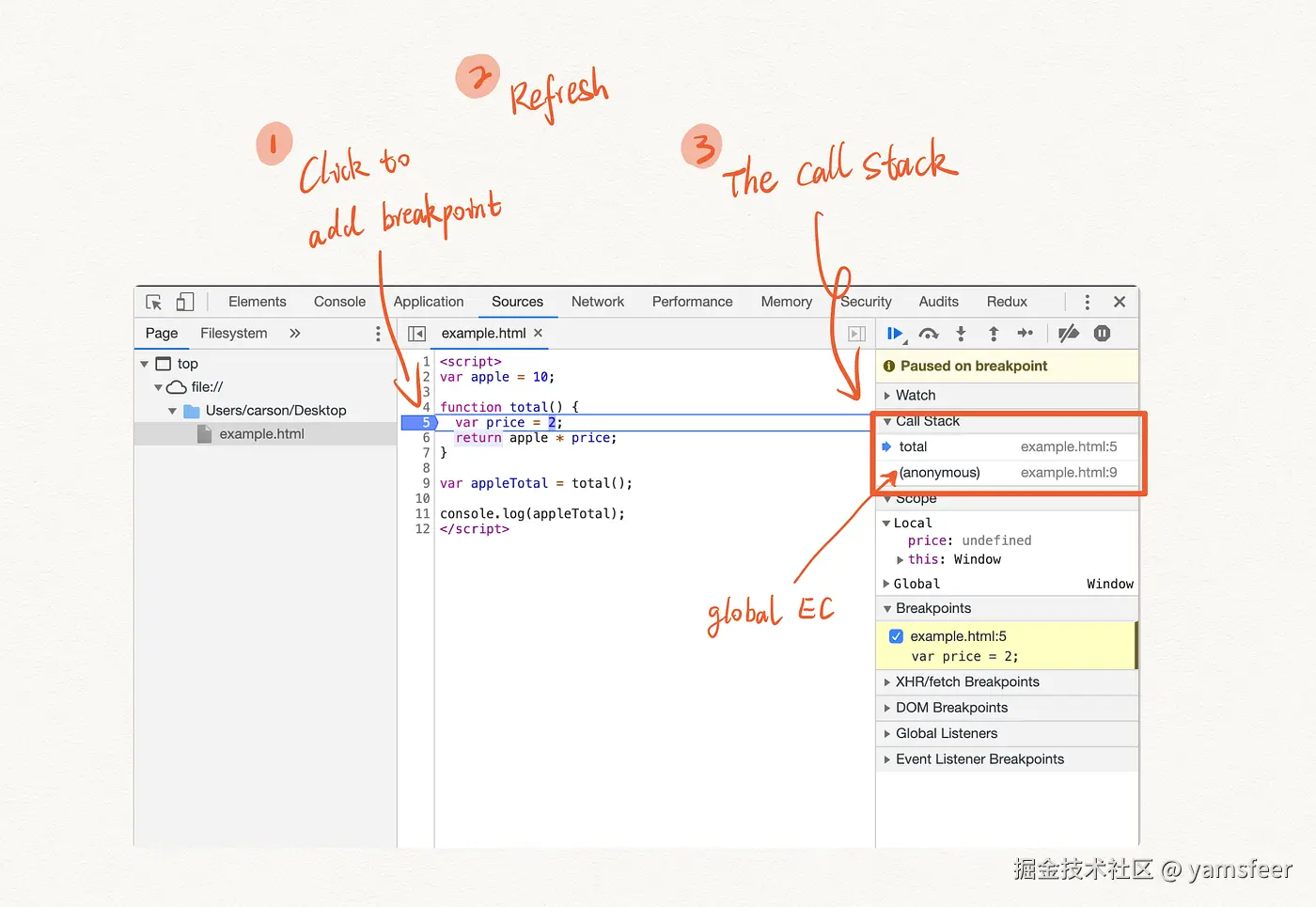Show more navigator tabs chevron
1316x907 pixels.
[x=295, y=334]
